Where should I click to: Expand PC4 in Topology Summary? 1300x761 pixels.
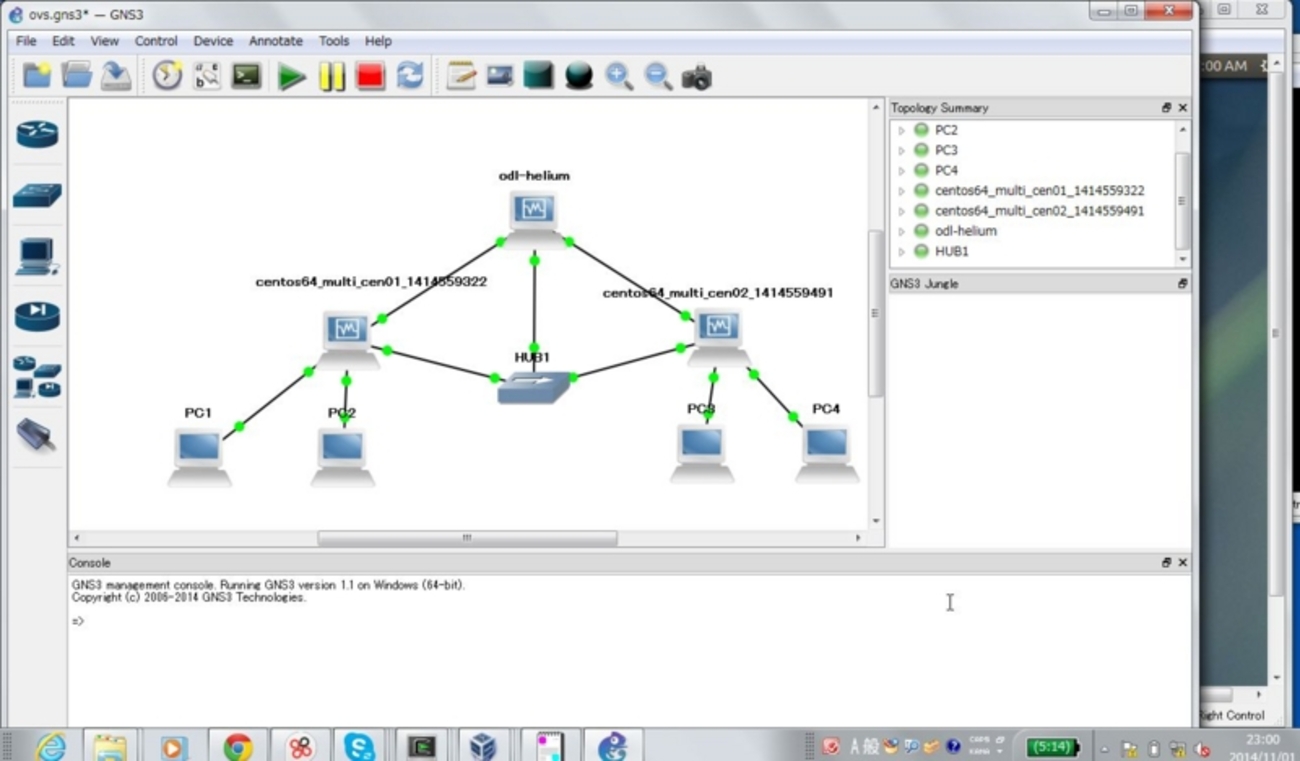coord(901,170)
